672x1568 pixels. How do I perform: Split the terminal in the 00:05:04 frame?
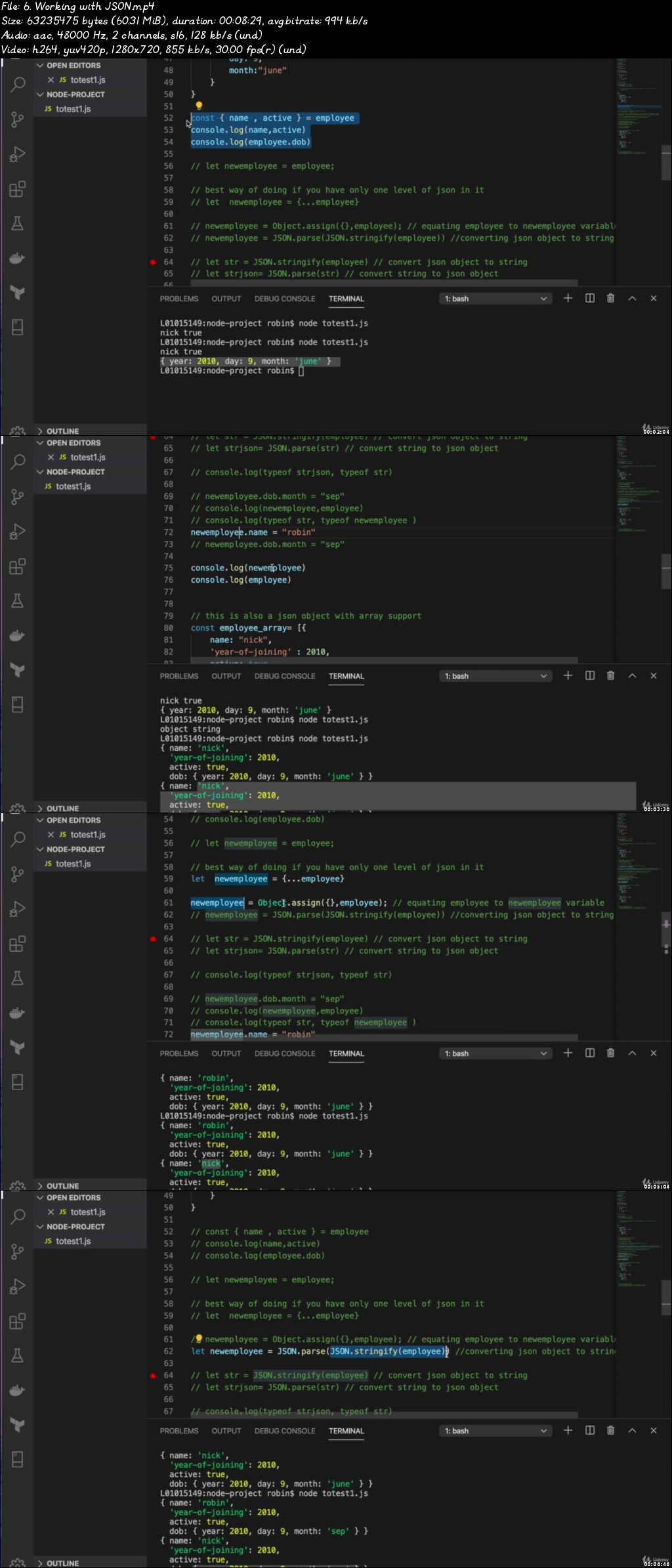590,1053
